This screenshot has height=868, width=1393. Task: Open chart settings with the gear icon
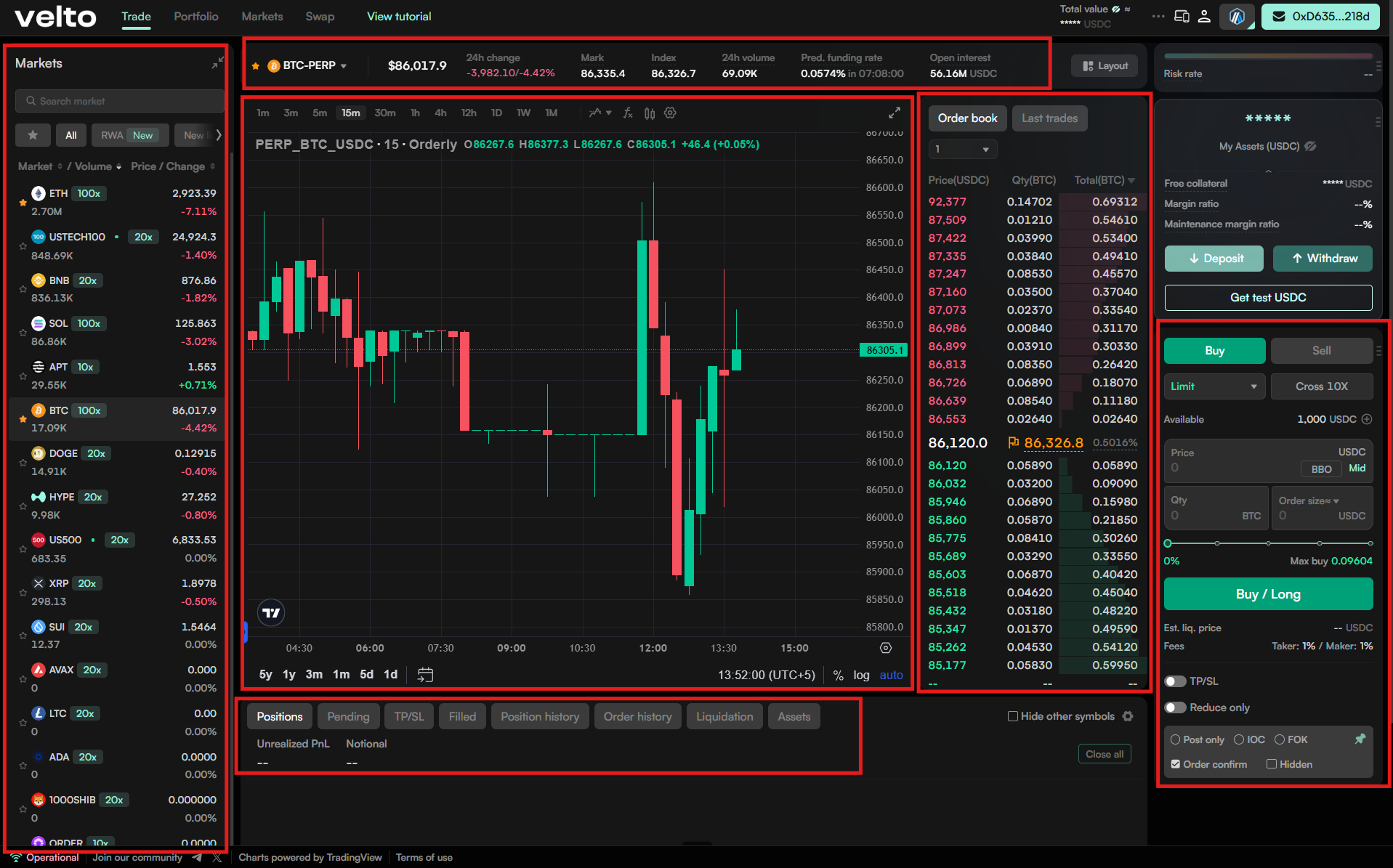(670, 113)
